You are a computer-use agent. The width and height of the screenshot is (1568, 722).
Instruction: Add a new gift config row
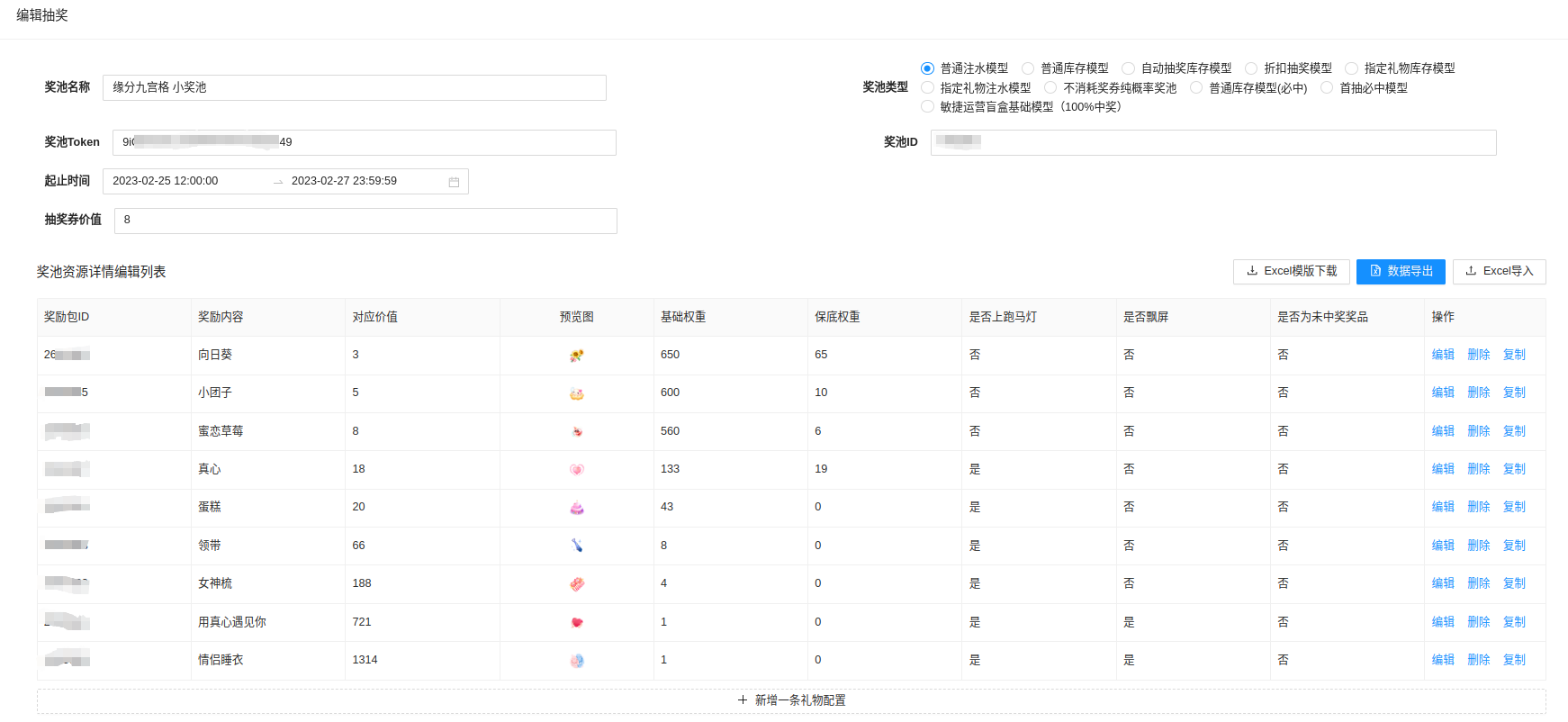[x=791, y=700]
